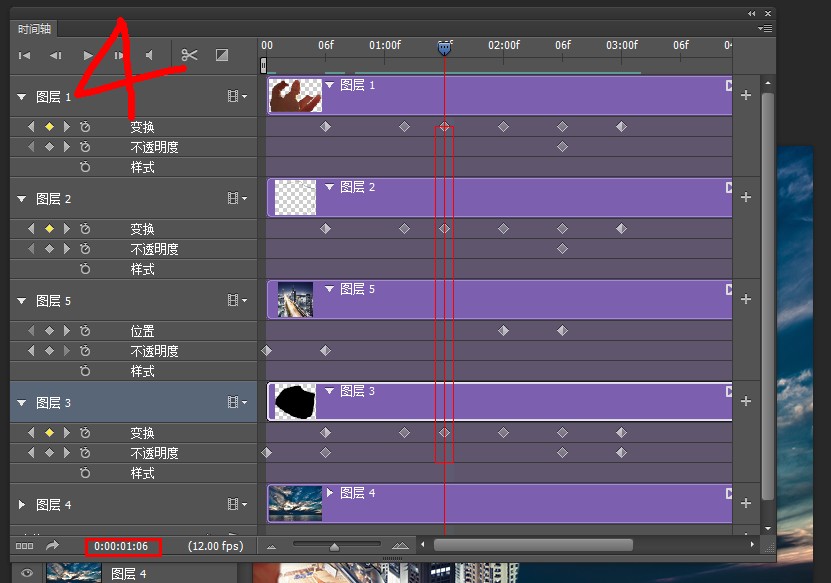Click the render video arrow icon
The height and width of the screenshot is (583, 831).
pos(52,545)
